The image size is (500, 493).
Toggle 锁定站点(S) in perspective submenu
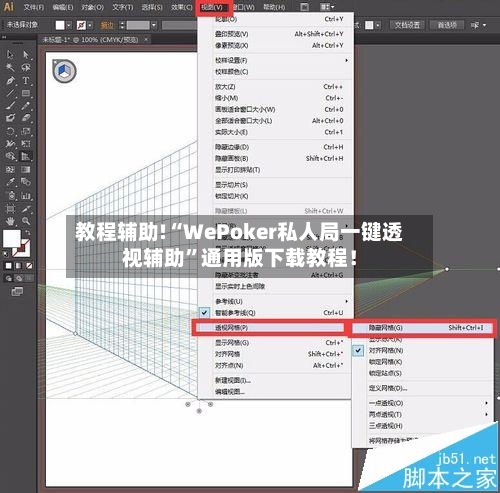pyautogui.click(x=385, y=373)
